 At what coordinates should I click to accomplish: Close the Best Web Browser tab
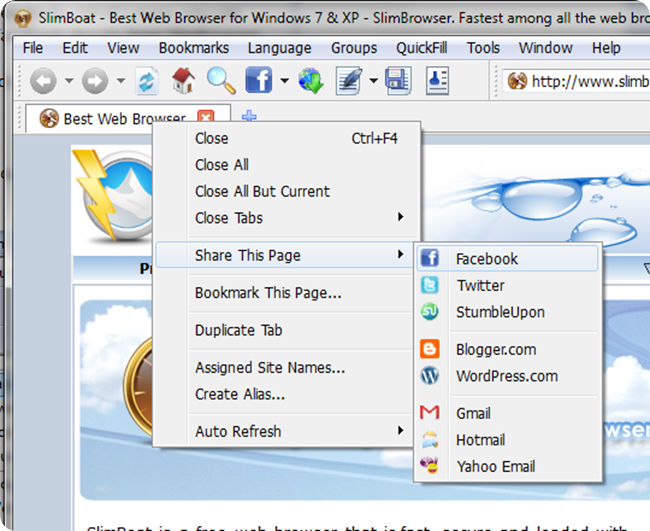pos(206,116)
